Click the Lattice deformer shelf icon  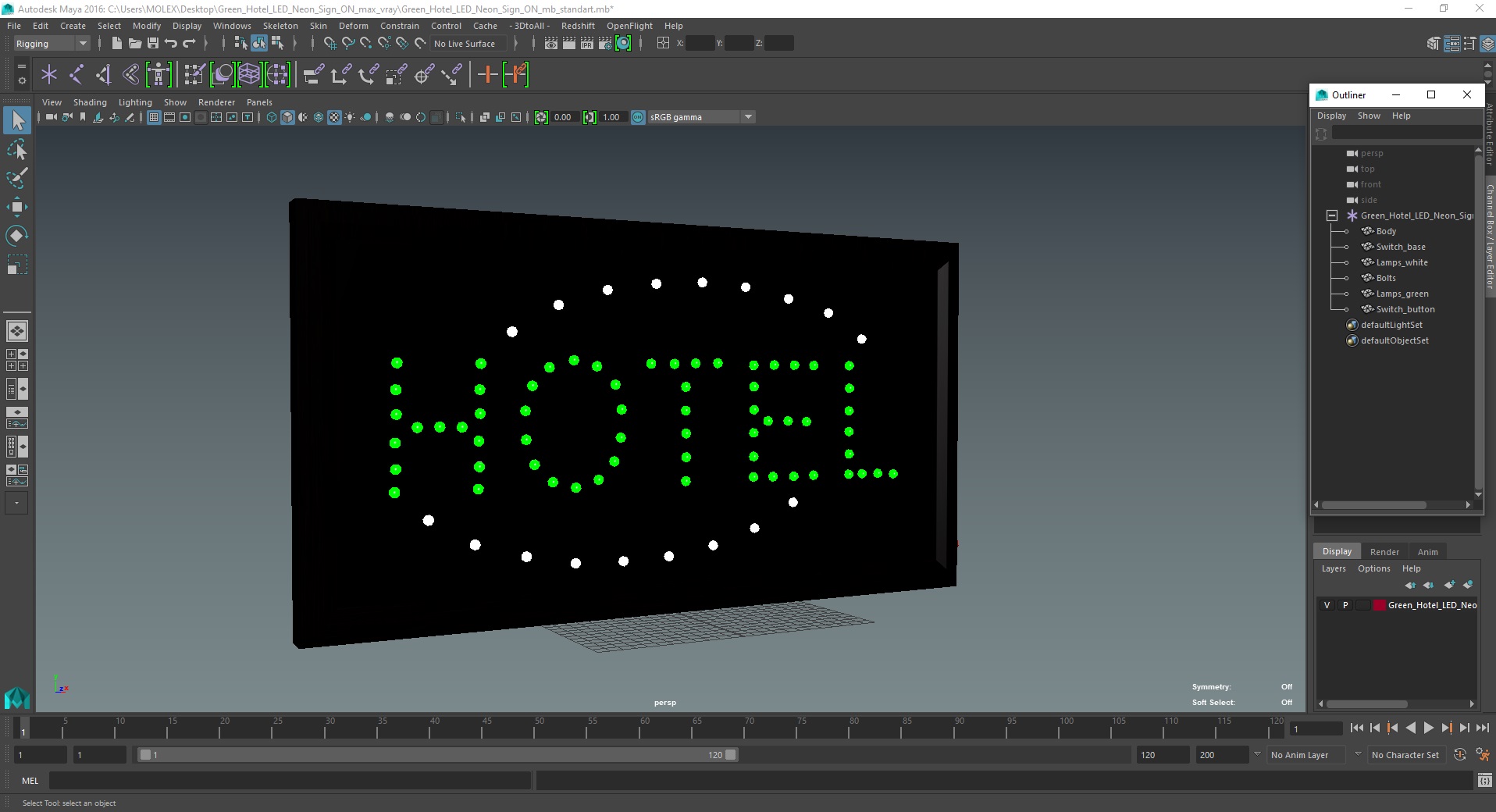(249, 75)
